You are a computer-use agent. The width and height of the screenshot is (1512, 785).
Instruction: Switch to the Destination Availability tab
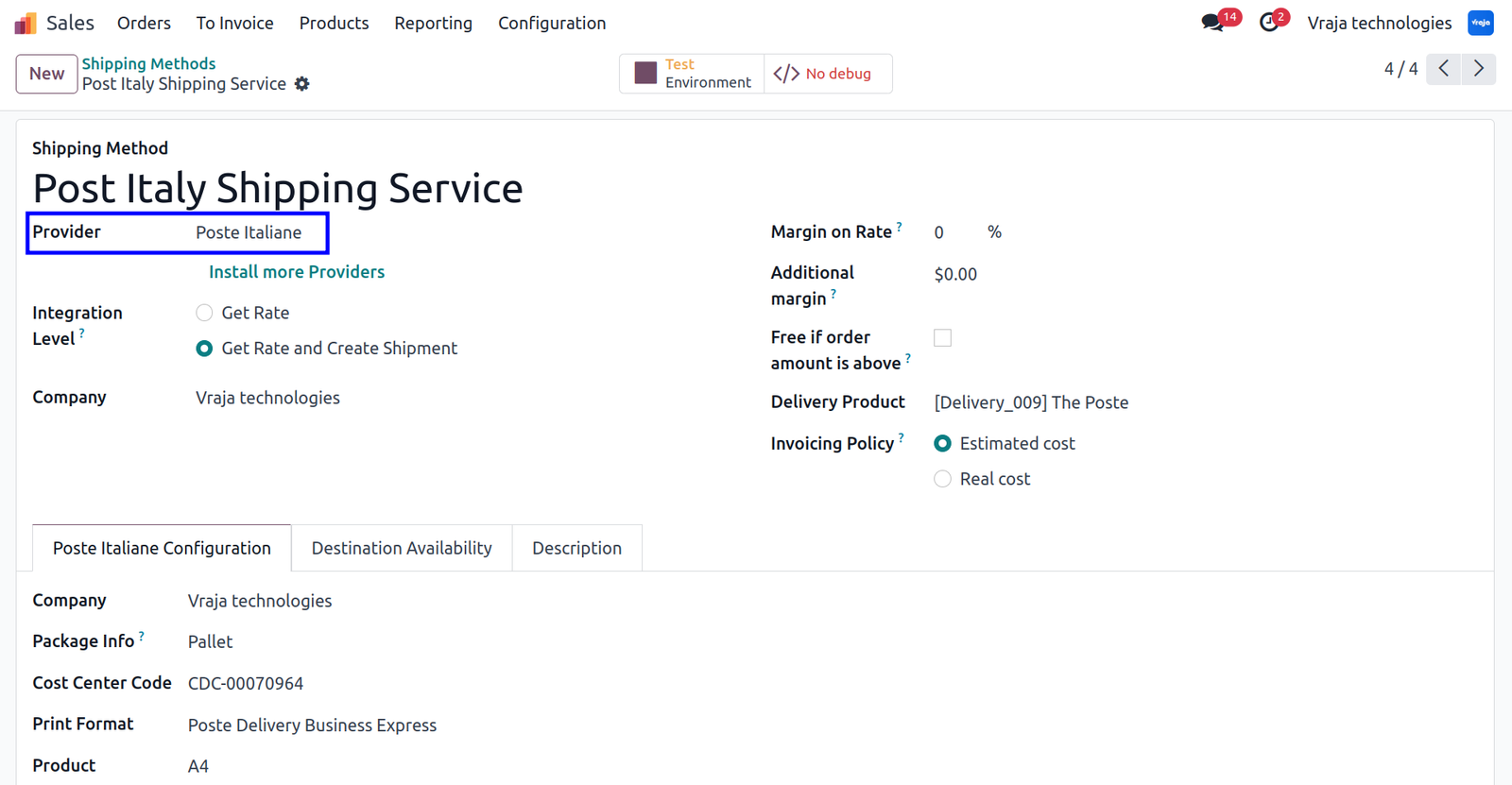(x=402, y=548)
